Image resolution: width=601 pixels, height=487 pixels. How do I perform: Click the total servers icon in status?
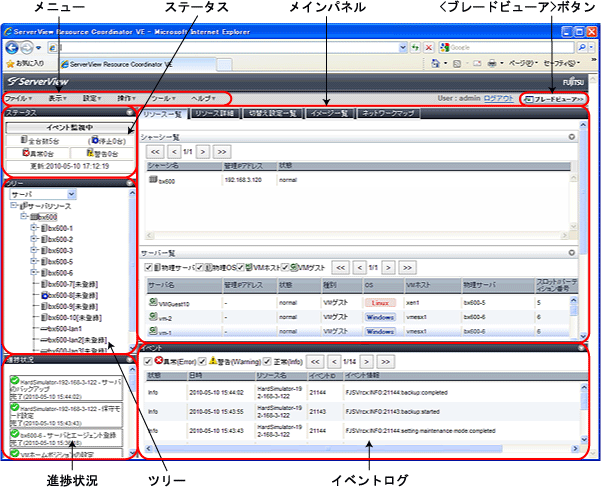(x=24, y=140)
